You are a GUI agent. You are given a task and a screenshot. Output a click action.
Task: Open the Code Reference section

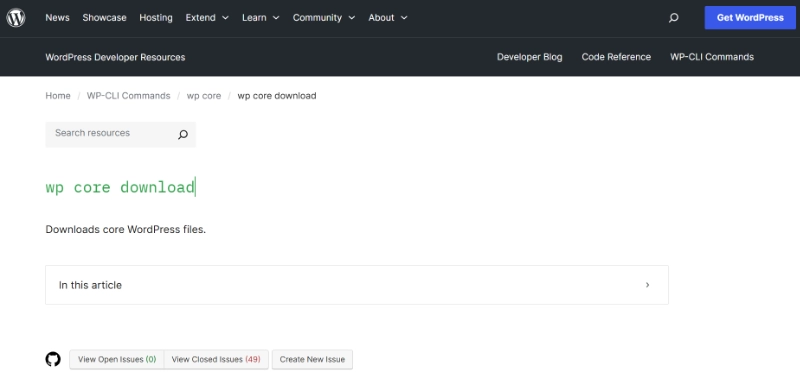pyautogui.click(x=616, y=57)
